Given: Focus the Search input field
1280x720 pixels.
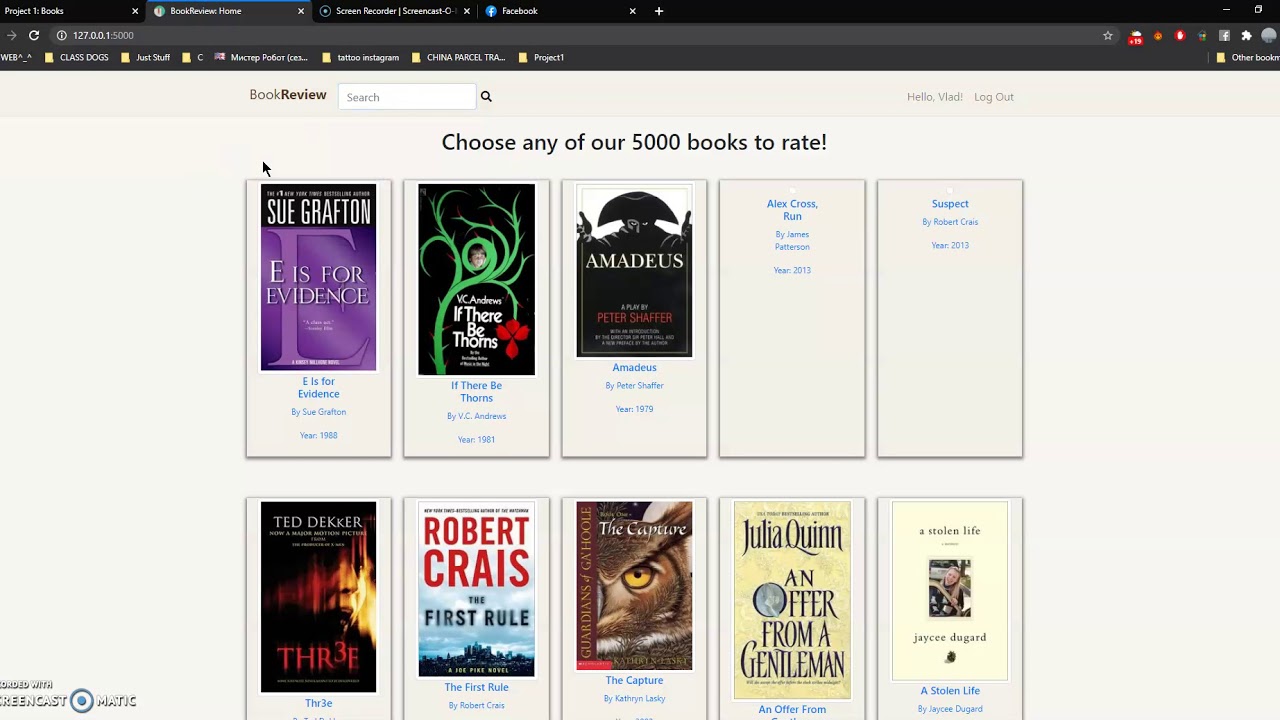Looking at the screenshot, I should pyautogui.click(x=407, y=97).
